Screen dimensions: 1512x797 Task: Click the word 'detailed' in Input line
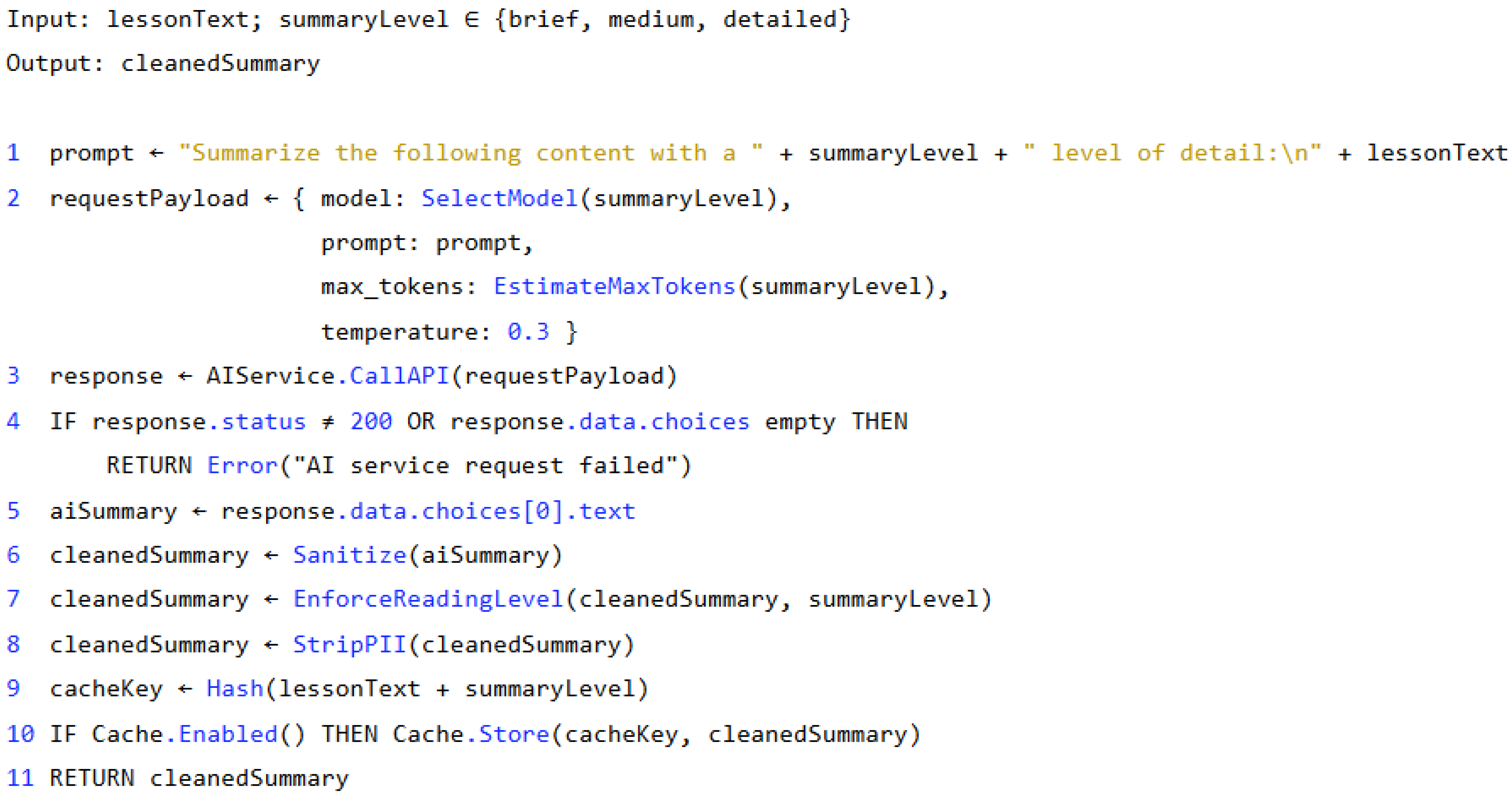pyautogui.click(x=780, y=19)
